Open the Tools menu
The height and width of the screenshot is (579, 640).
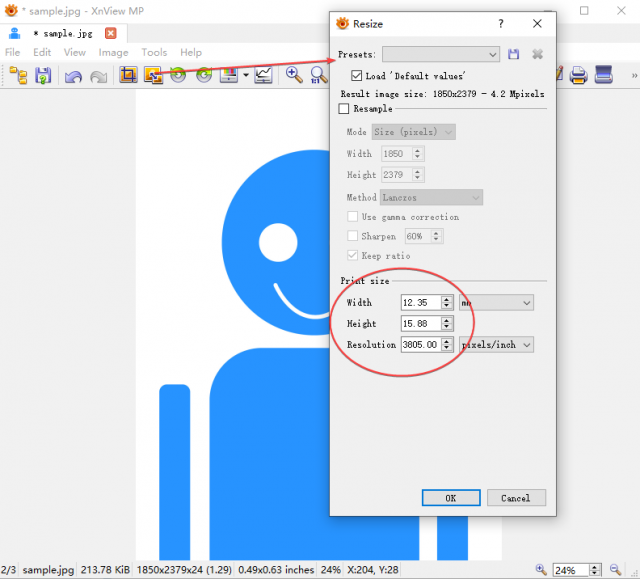click(x=154, y=53)
